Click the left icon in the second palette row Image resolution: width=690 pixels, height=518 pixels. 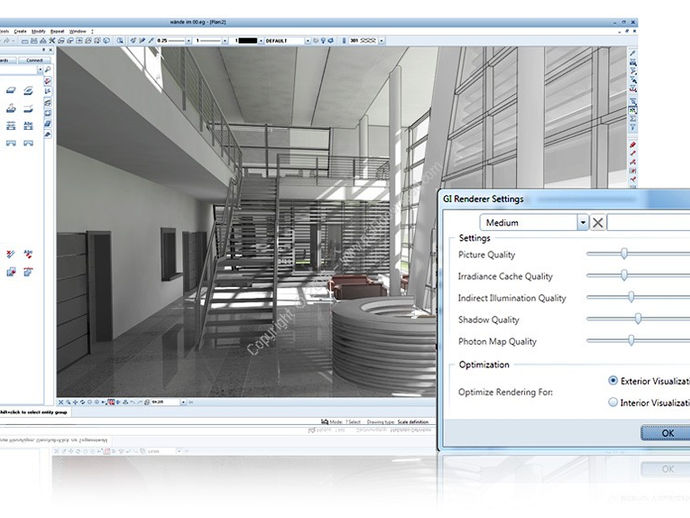point(11,108)
